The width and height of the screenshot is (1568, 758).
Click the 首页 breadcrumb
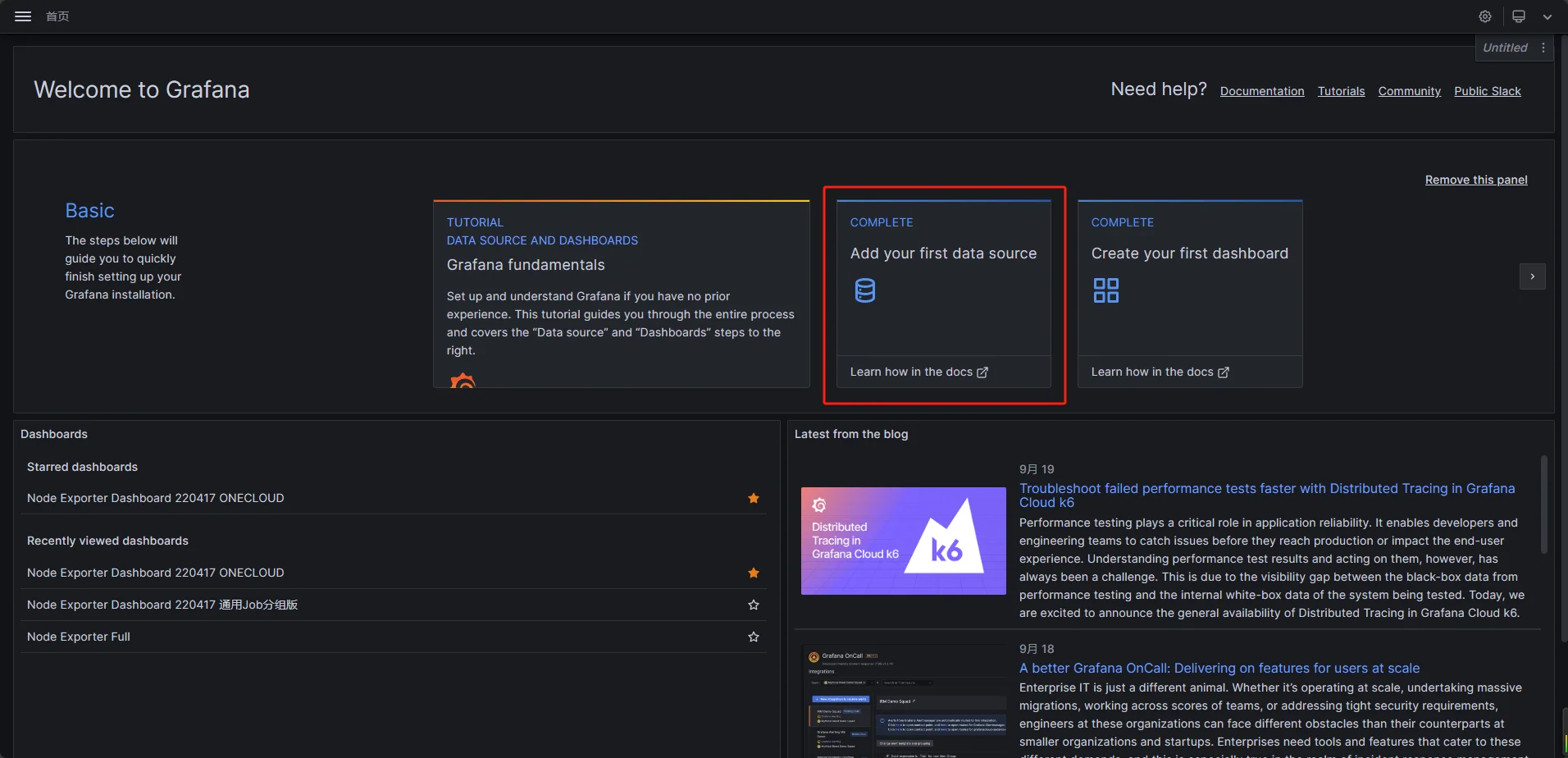57,16
